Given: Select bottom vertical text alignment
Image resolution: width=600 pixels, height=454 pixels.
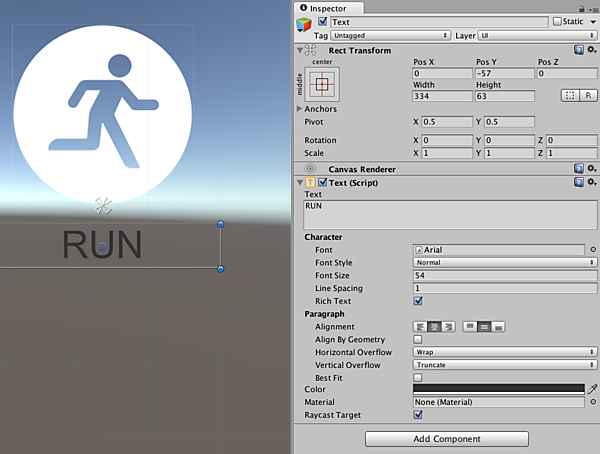Looking at the screenshot, I should 498,327.
